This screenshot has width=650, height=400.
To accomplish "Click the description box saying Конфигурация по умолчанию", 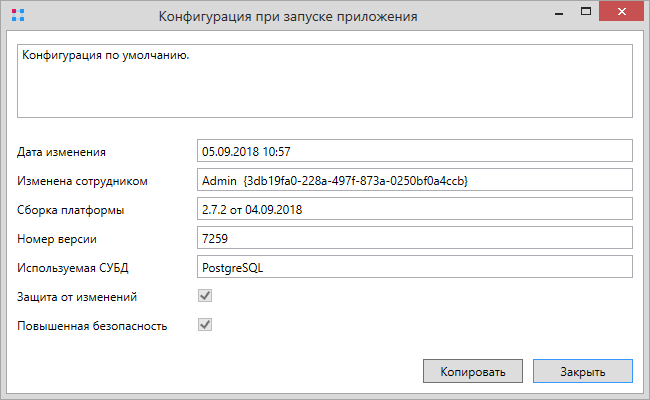I will [325, 81].
